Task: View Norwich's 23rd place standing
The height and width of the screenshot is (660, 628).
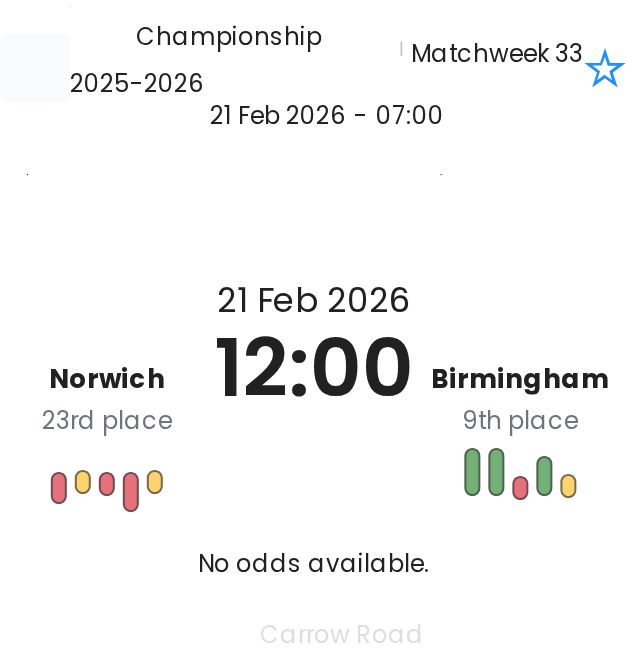Action: (107, 421)
